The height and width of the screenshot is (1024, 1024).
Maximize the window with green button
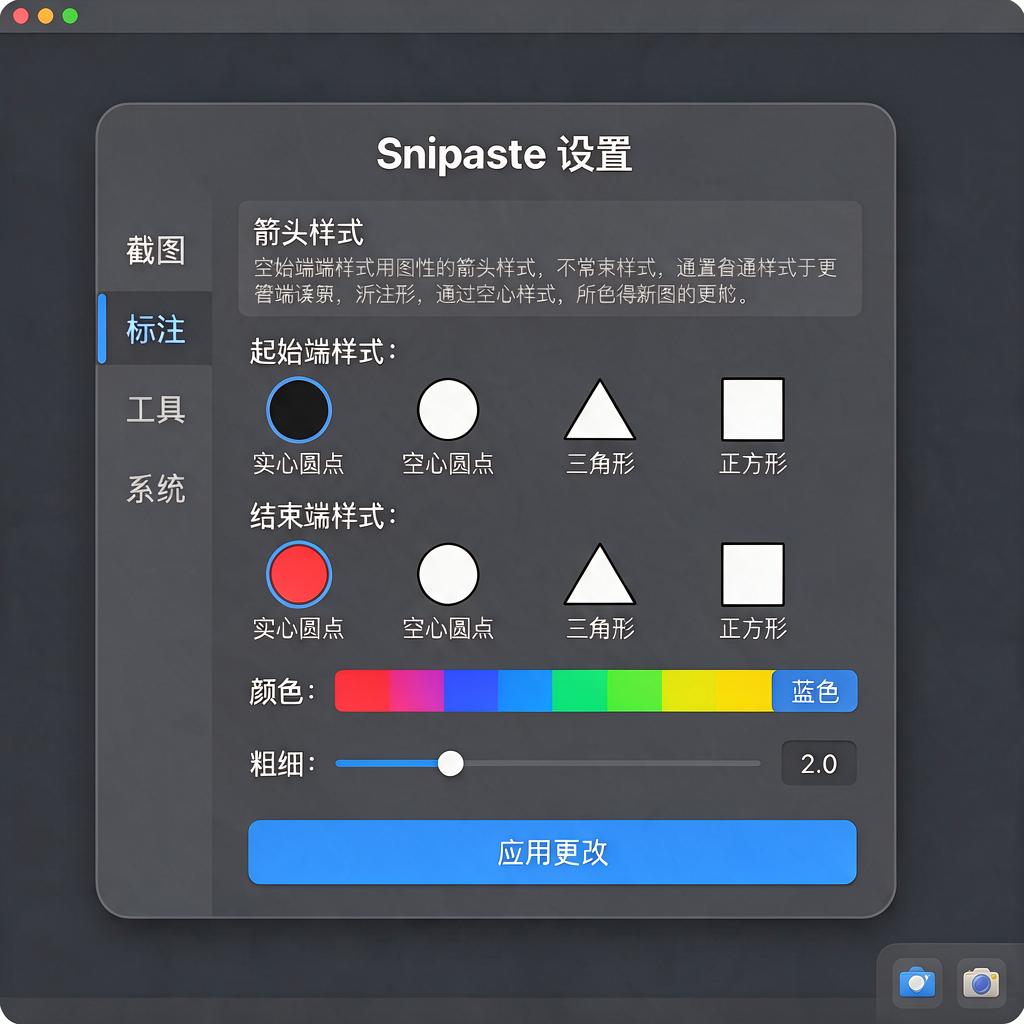[x=70, y=16]
